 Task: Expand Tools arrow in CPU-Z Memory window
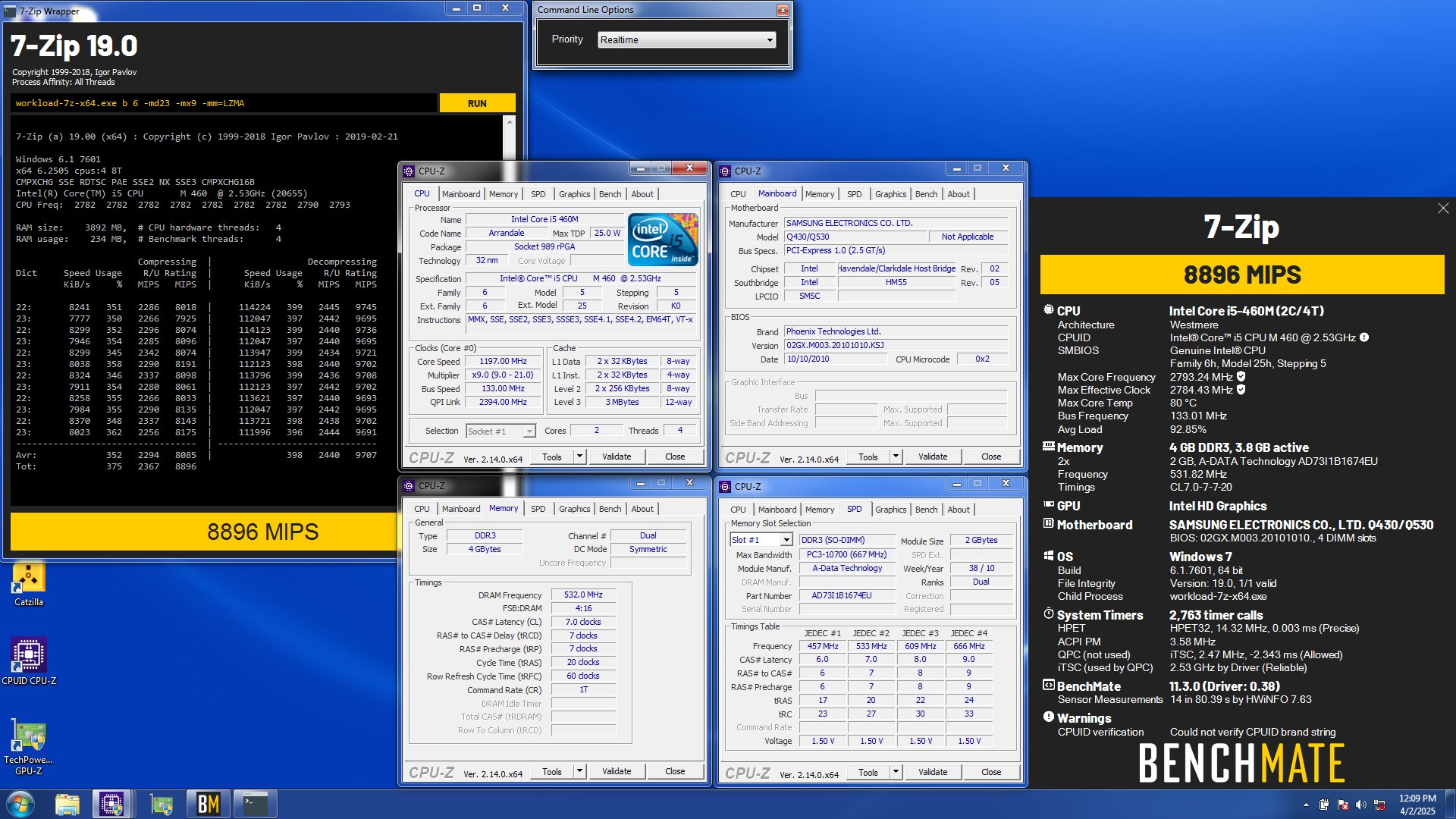tap(580, 771)
